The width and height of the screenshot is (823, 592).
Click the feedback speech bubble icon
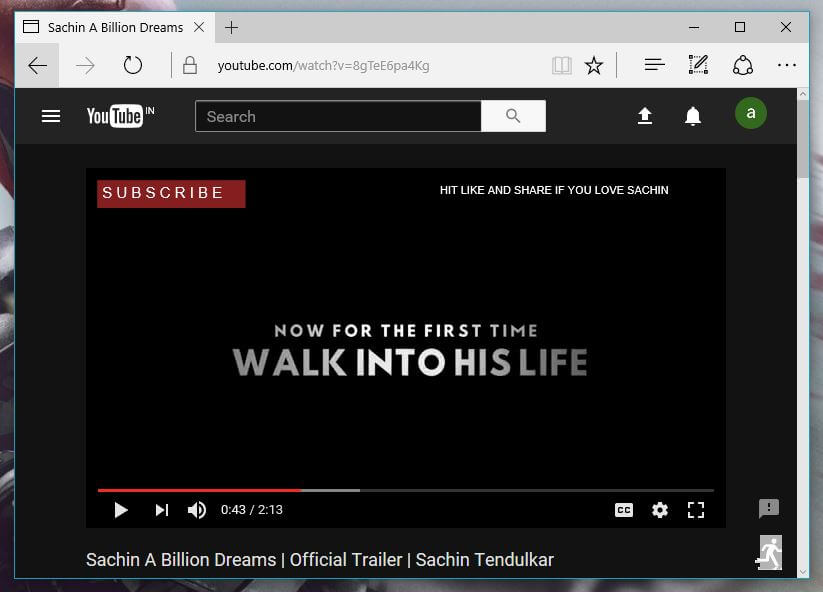pyautogui.click(x=769, y=508)
